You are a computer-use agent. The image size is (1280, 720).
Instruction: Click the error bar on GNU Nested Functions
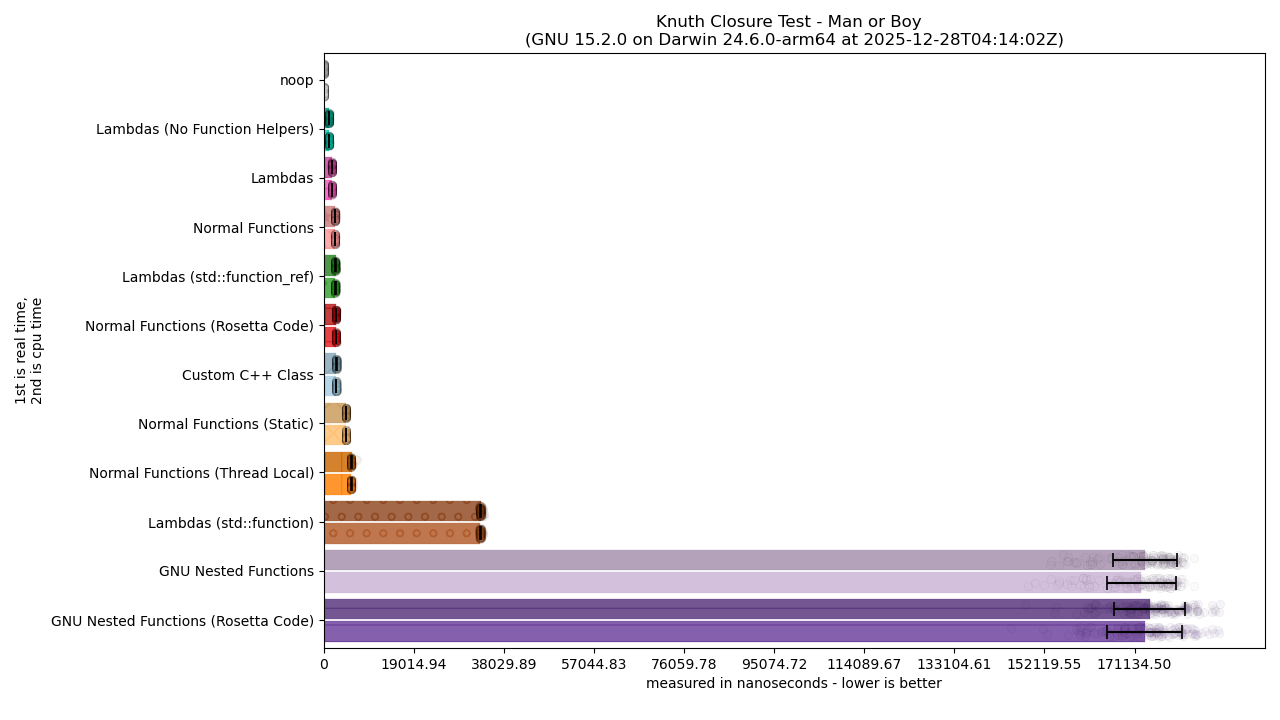coord(1145,561)
